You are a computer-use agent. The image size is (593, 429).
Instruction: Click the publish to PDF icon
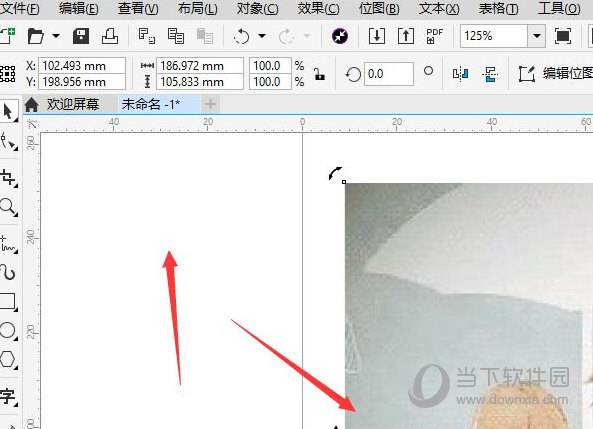[435, 36]
